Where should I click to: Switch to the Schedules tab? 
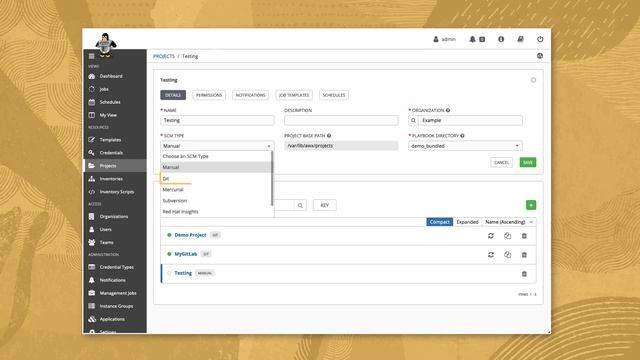[334, 95]
